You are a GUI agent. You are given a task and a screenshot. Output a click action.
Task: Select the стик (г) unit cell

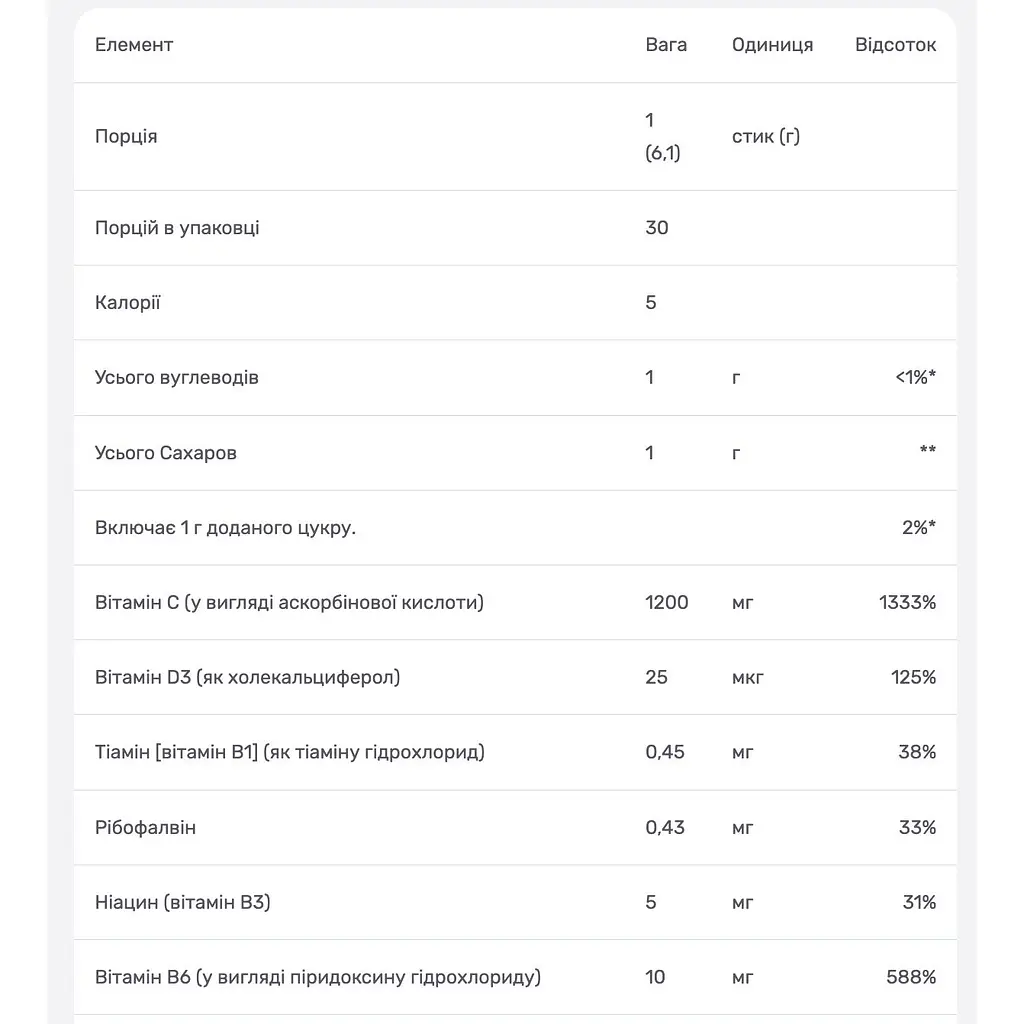pyautogui.click(x=766, y=136)
